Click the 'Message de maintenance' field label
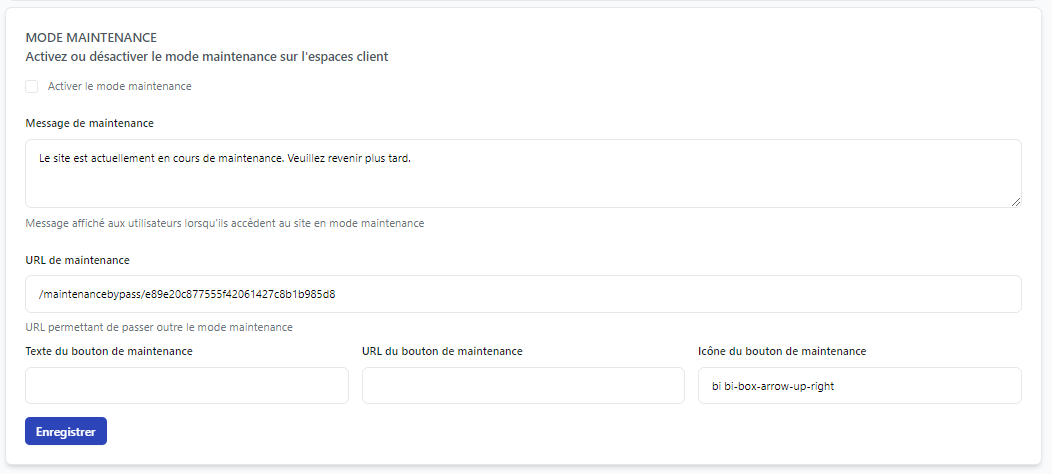The height and width of the screenshot is (474, 1052). tap(89, 123)
